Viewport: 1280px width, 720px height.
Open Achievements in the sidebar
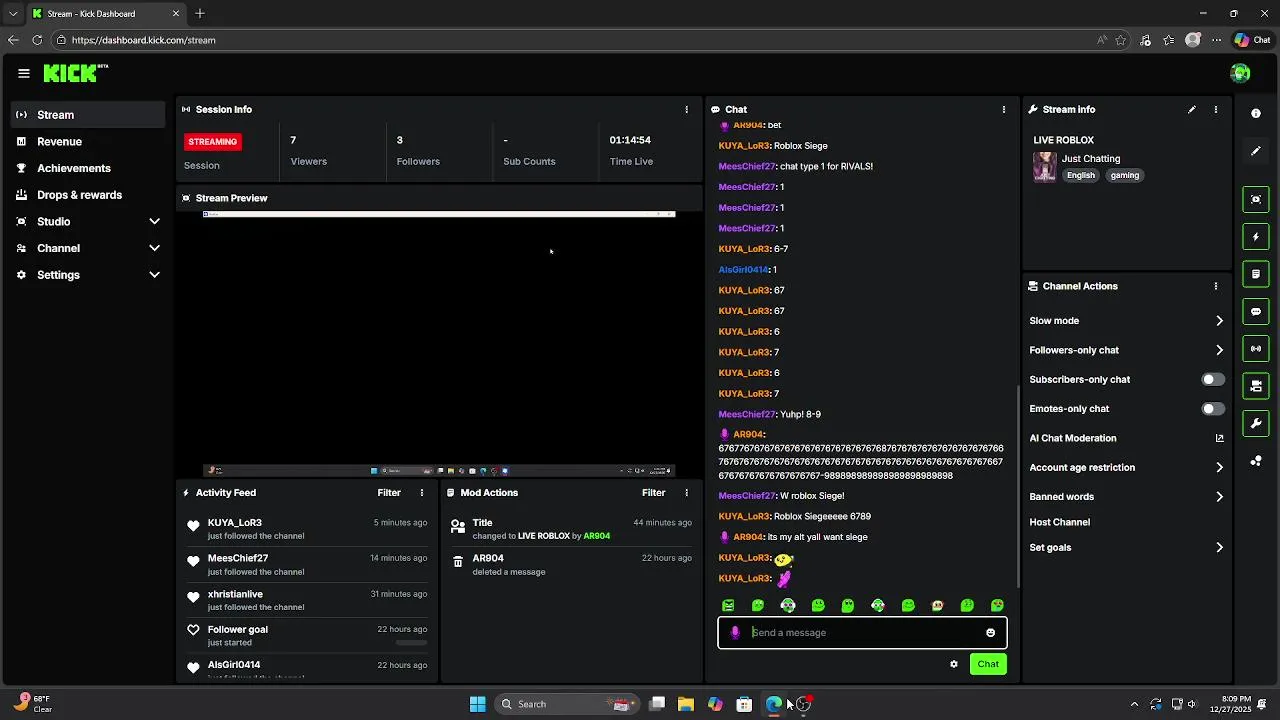click(88, 168)
